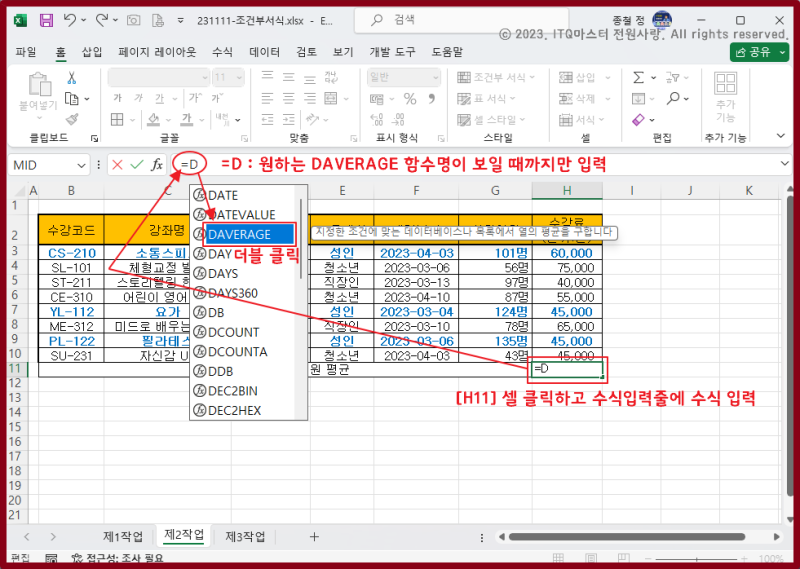Click the AutoSum sigma icon
Viewport: 800px width, 569px height.
[x=638, y=78]
